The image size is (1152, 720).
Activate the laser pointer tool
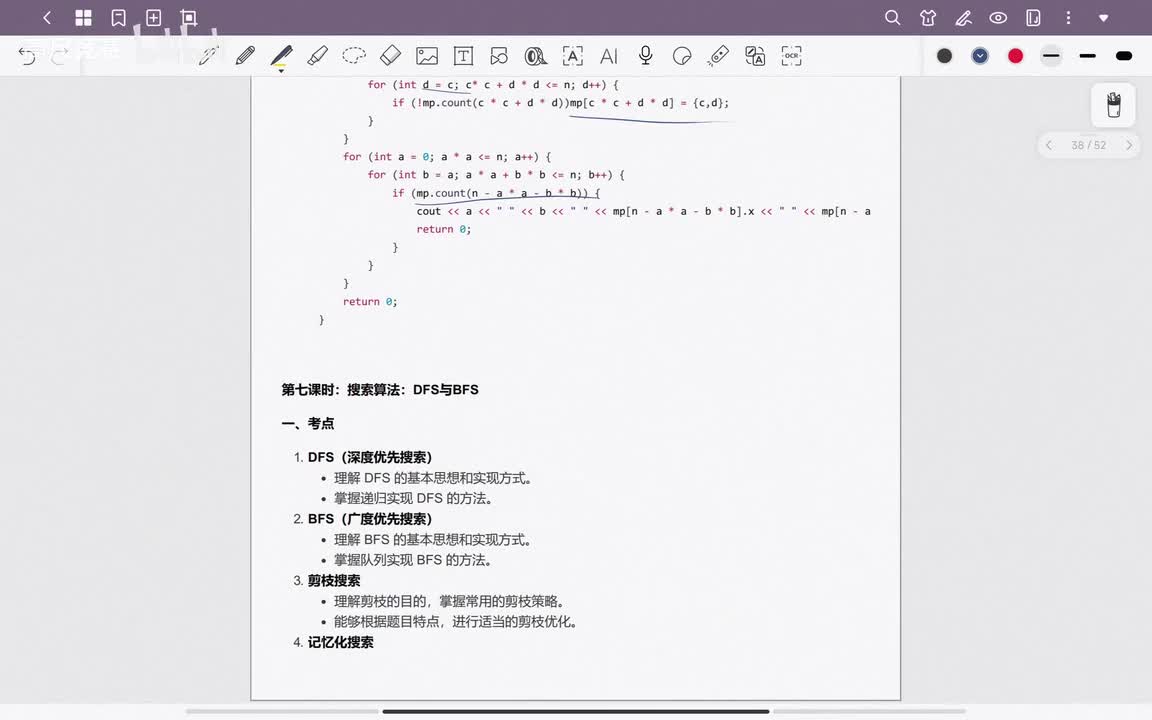point(718,56)
